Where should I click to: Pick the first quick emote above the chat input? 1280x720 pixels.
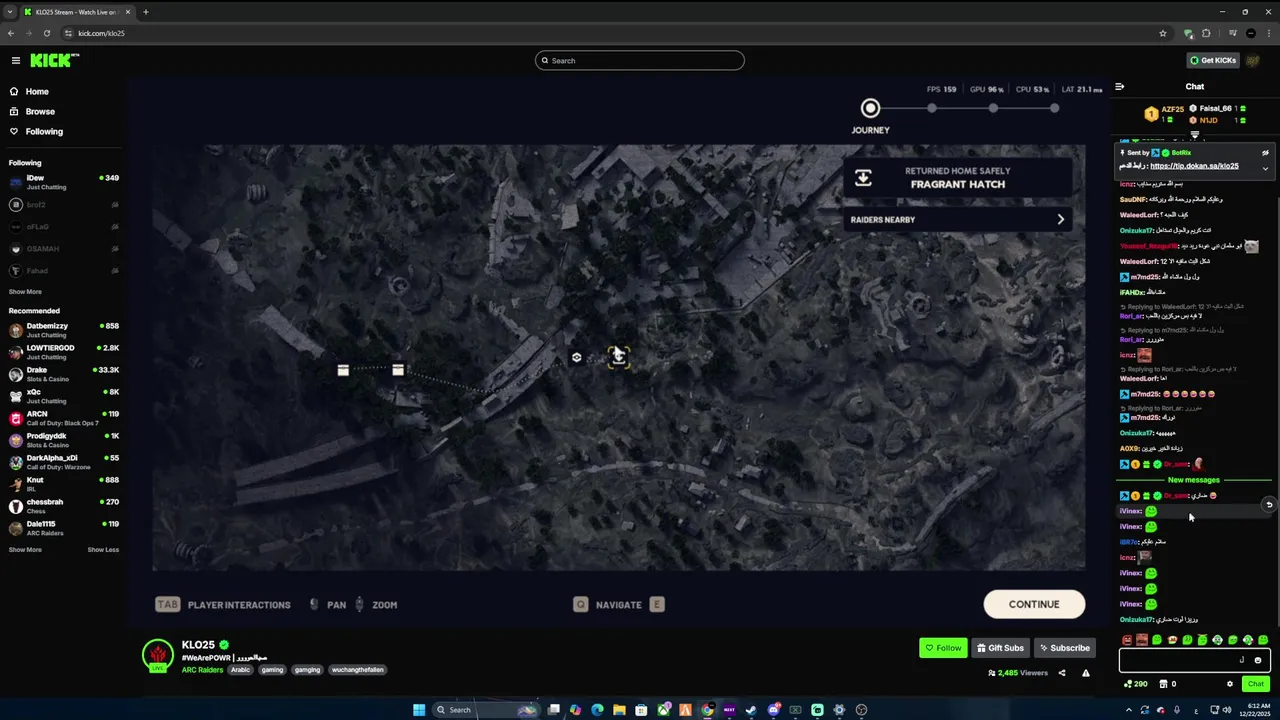[1127, 640]
